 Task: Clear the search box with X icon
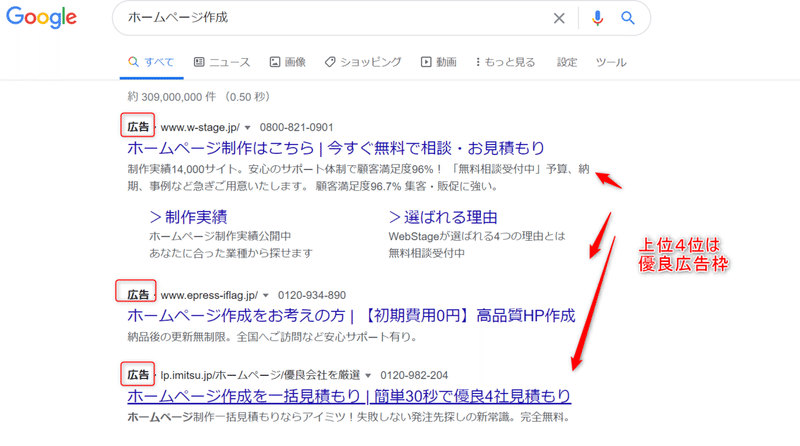coord(559,18)
